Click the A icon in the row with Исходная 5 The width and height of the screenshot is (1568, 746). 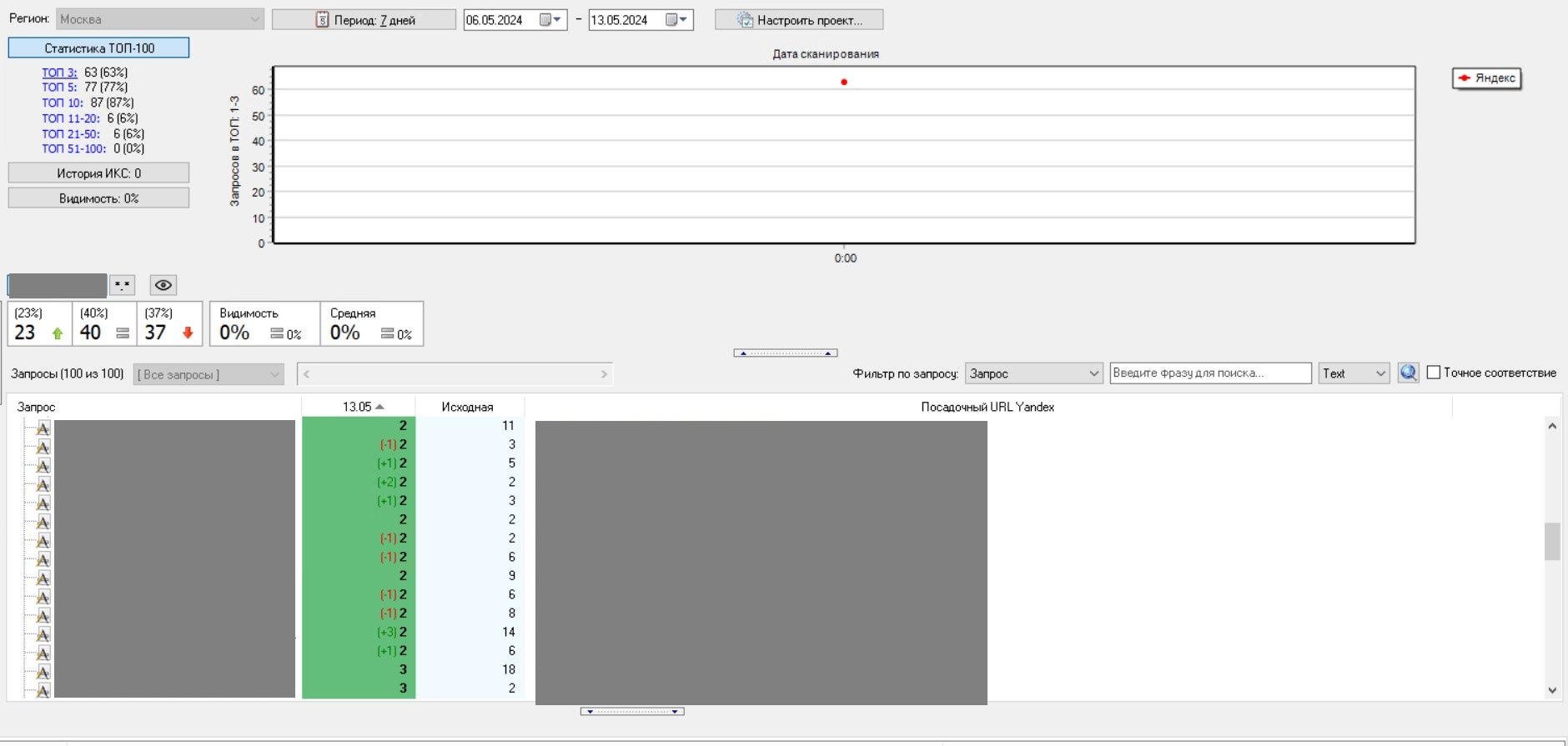pyautogui.click(x=43, y=465)
